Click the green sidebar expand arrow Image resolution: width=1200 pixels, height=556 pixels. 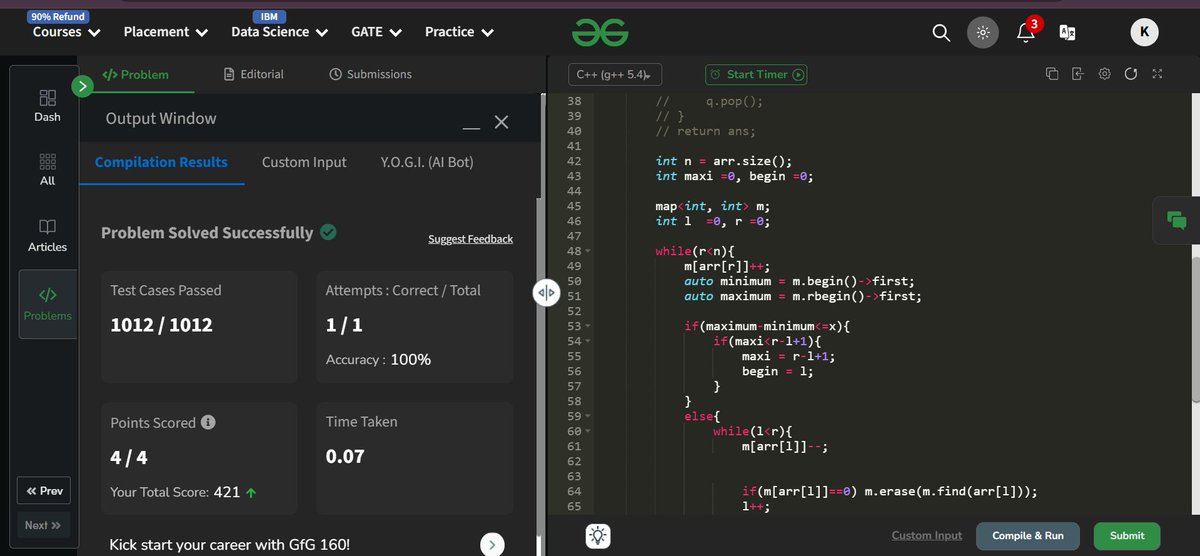[x=83, y=87]
